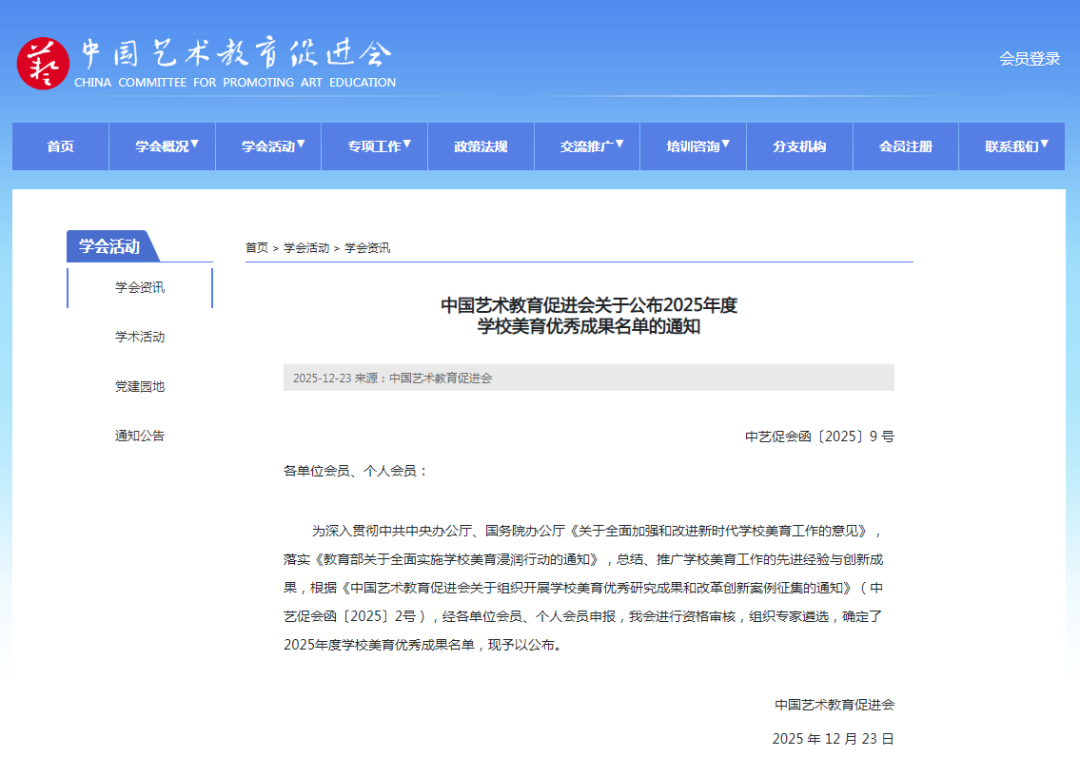Screen dimensions: 1080x757
Task: Click 学会活动 in the breadcrumb
Action: coord(307,247)
